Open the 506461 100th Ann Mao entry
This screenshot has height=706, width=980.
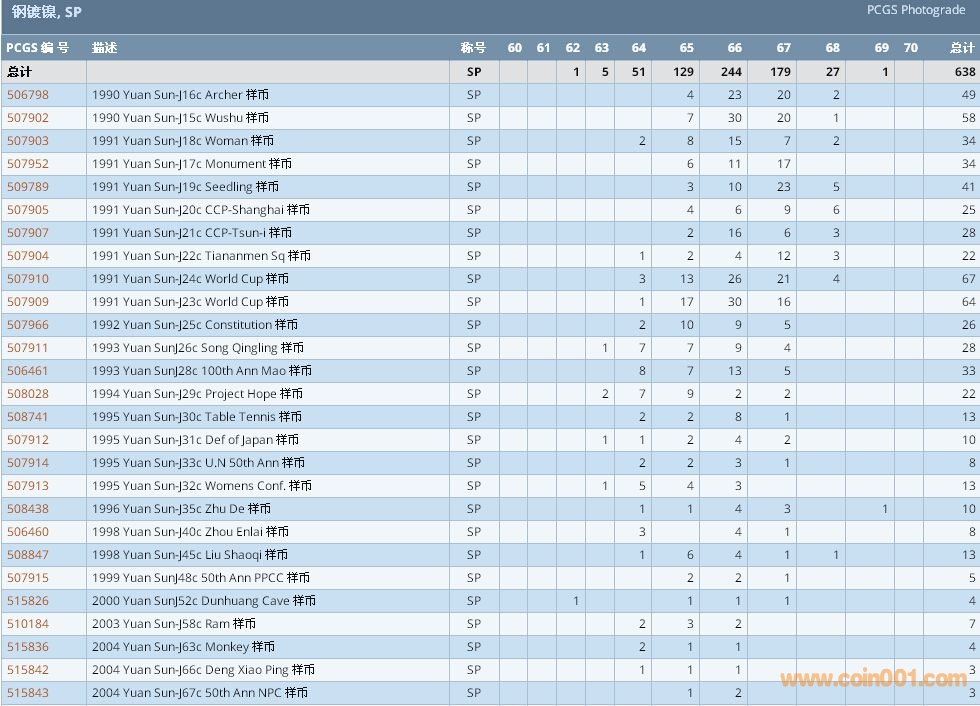coord(28,371)
